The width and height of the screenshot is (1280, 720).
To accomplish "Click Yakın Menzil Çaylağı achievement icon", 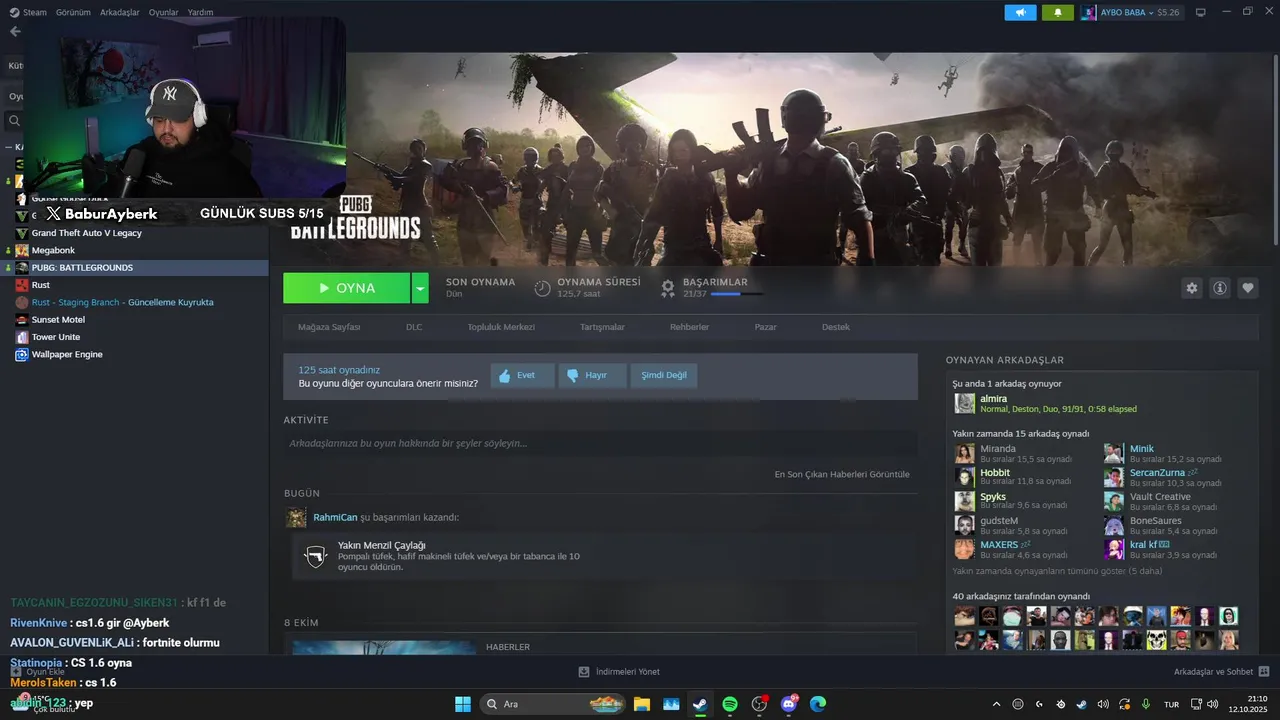I will tap(316, 556).
